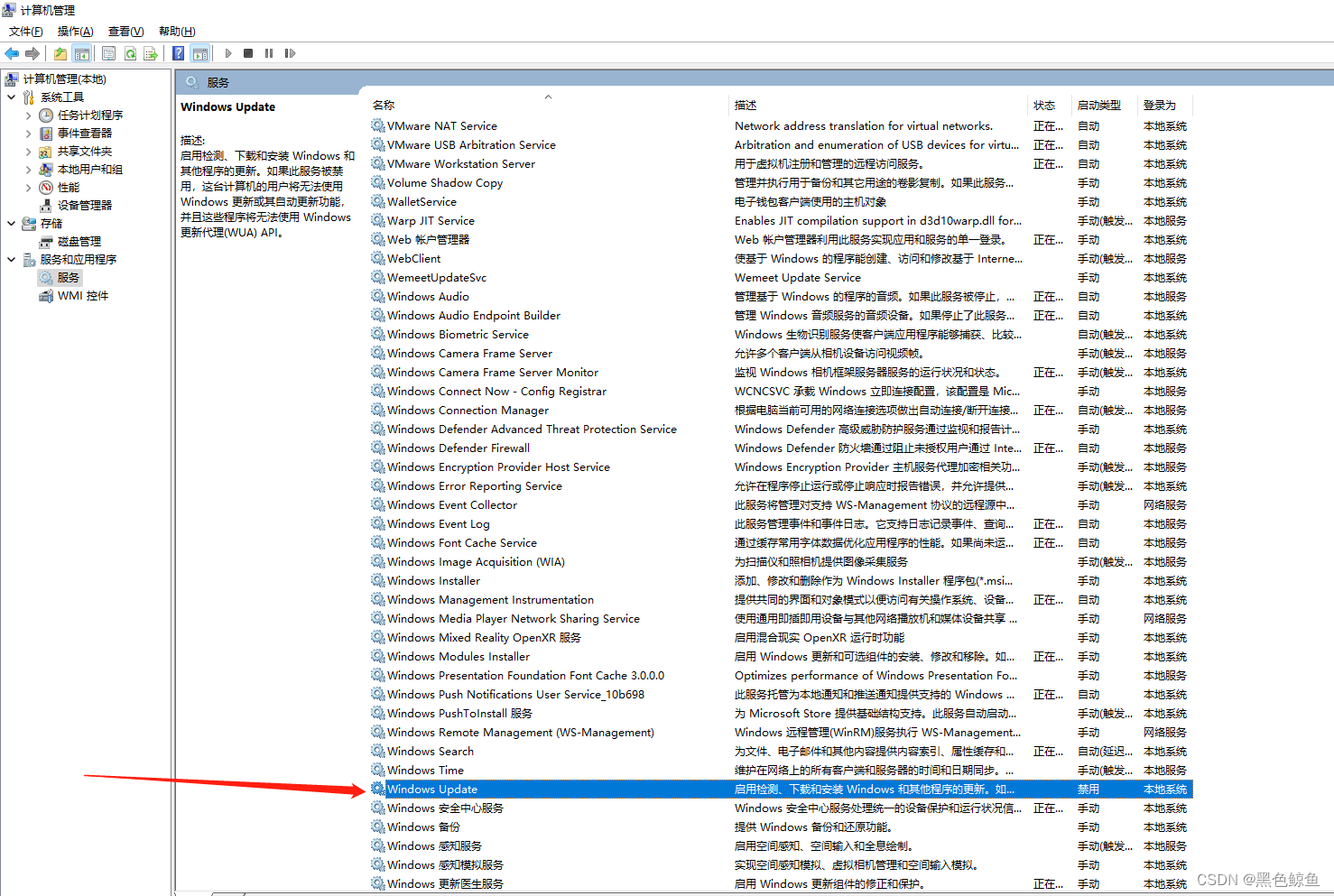Image resolution: width=1334 pixels, height=896 pixels.
Task: Collapse the 服务和应用程序 tree node
Action: click(11, 259)
